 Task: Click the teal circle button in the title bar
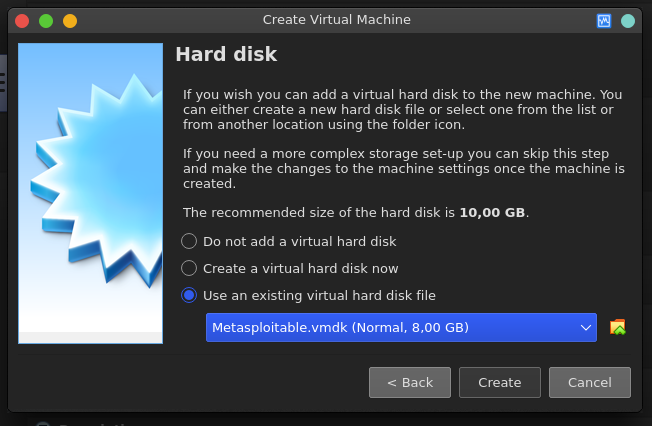click(627, 21)
